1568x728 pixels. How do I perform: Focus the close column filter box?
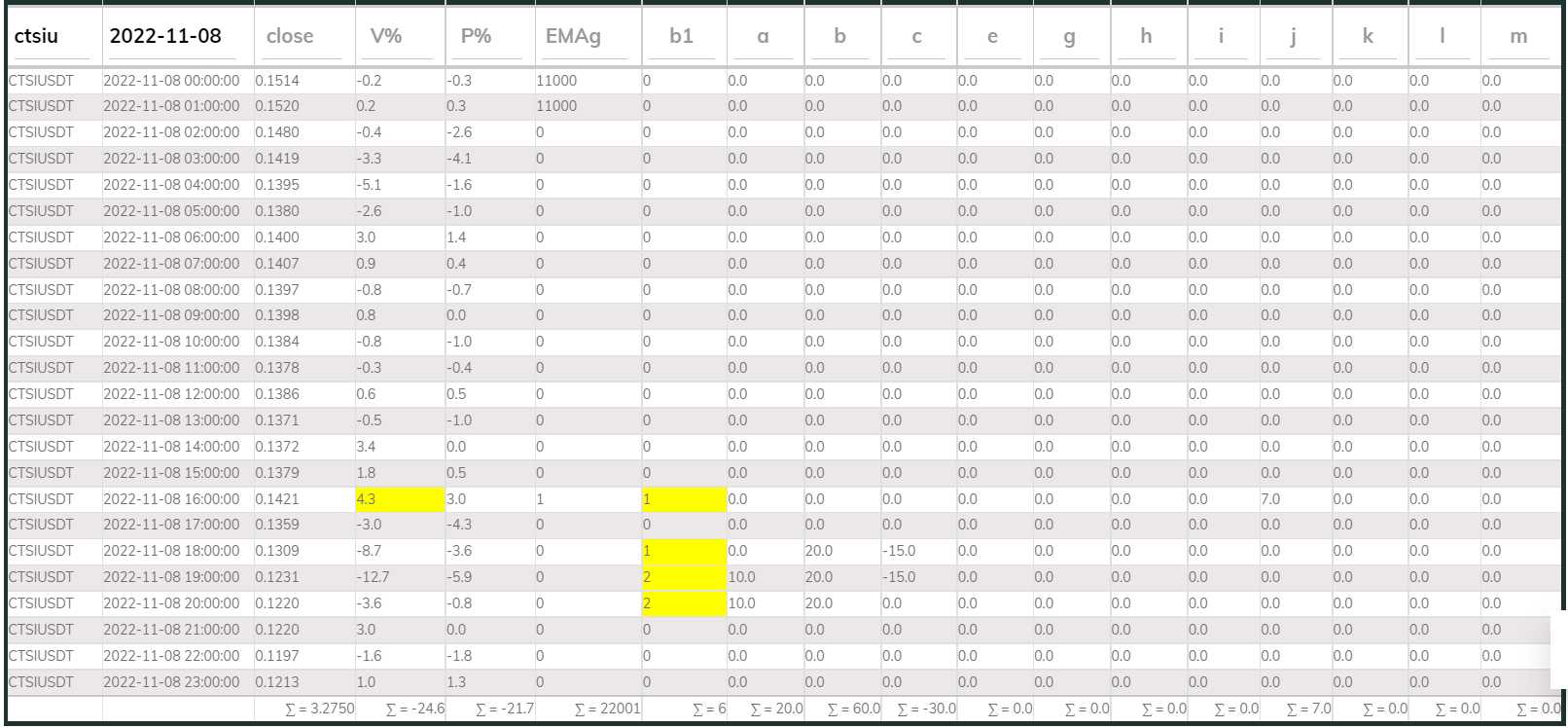(x=303, y=37)
